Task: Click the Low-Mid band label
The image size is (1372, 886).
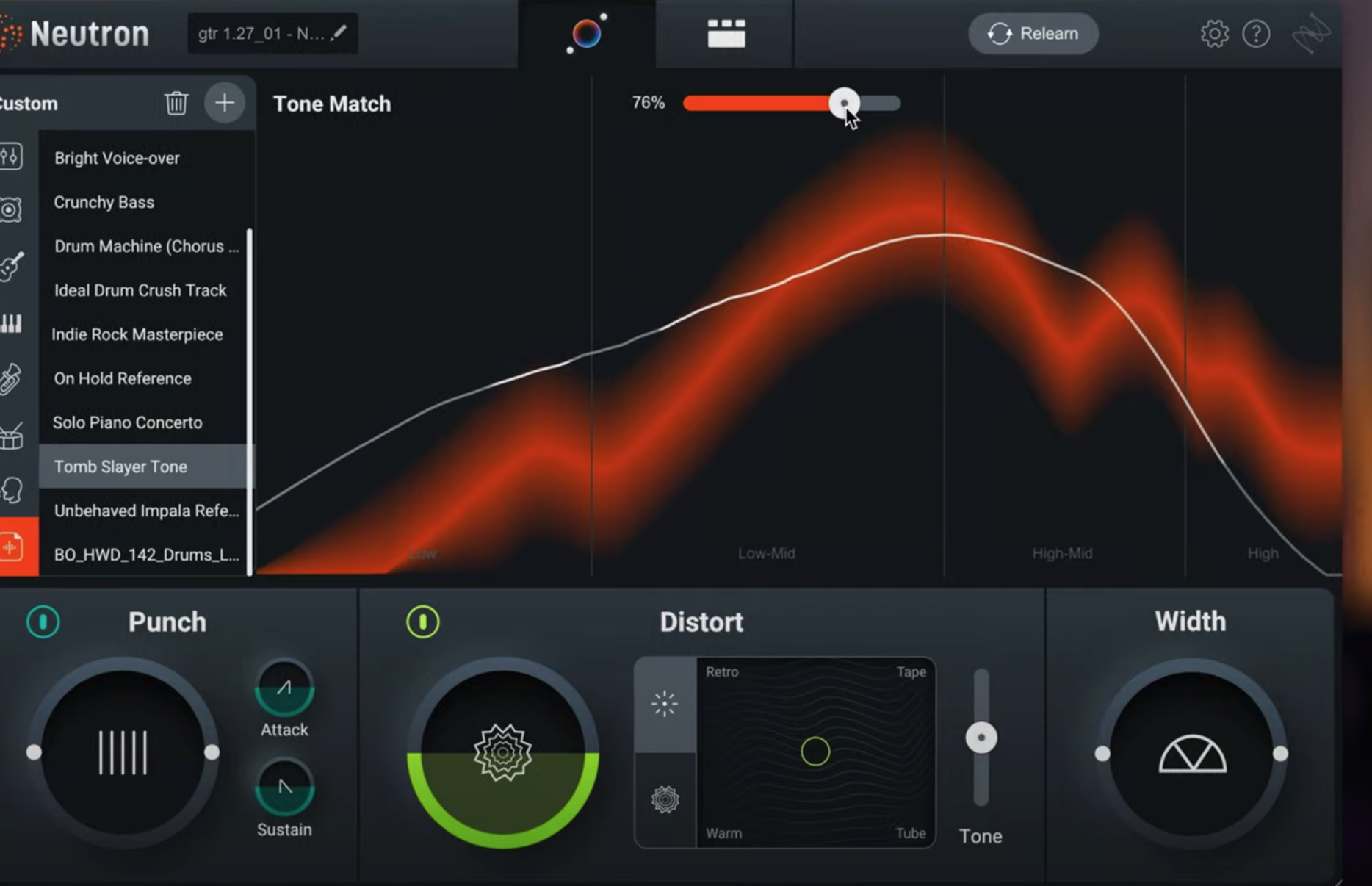Action: click(767, 553)
